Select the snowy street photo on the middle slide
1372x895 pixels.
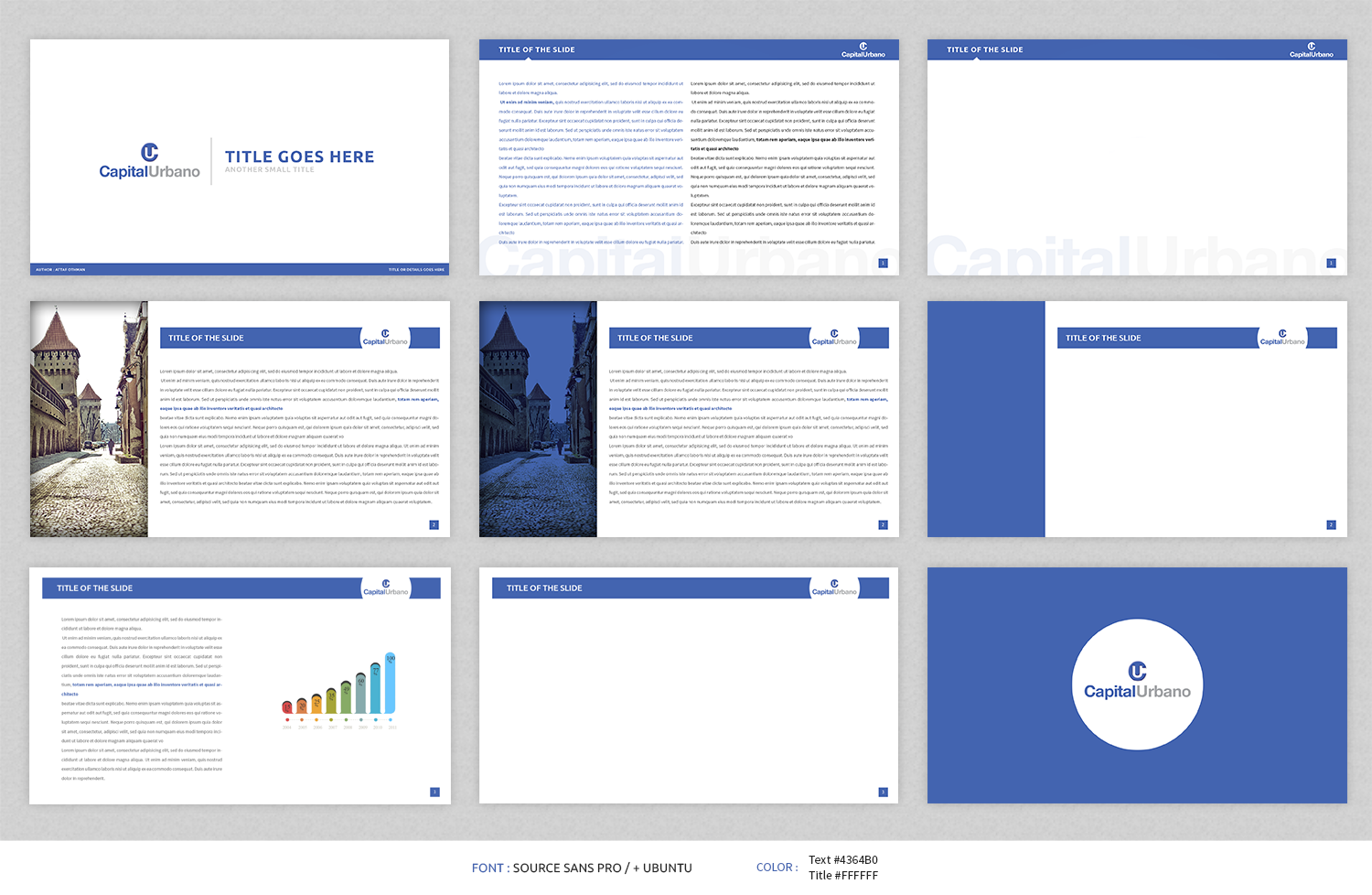coord(537,419)
